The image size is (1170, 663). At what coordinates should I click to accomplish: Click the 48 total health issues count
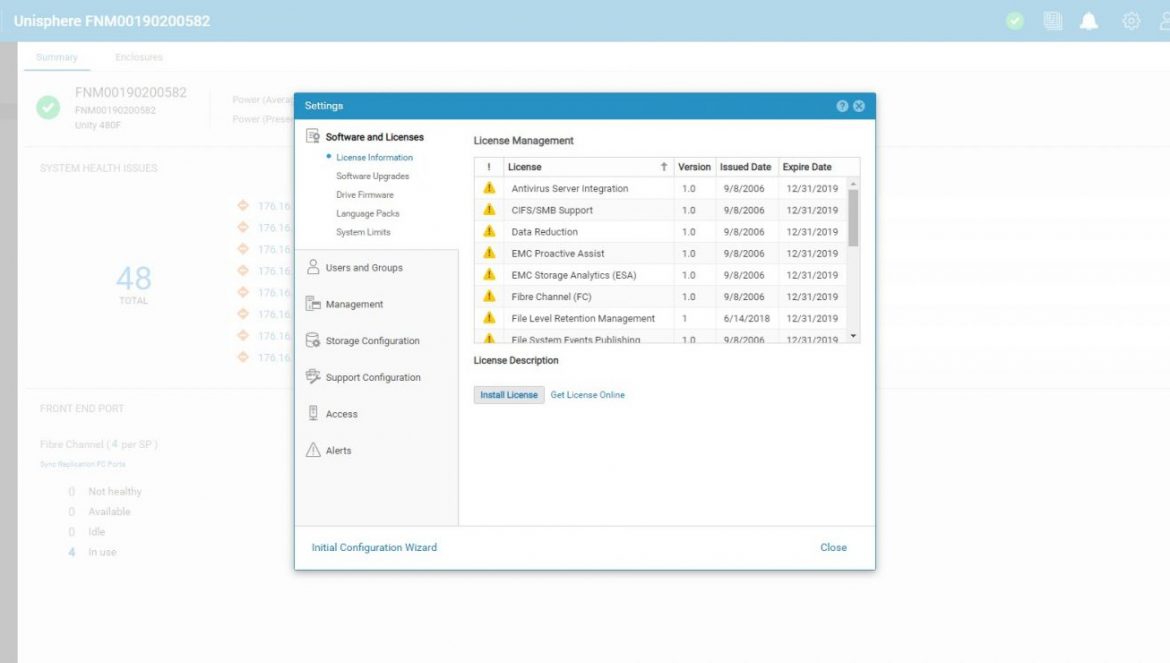[x=134, y=279]
